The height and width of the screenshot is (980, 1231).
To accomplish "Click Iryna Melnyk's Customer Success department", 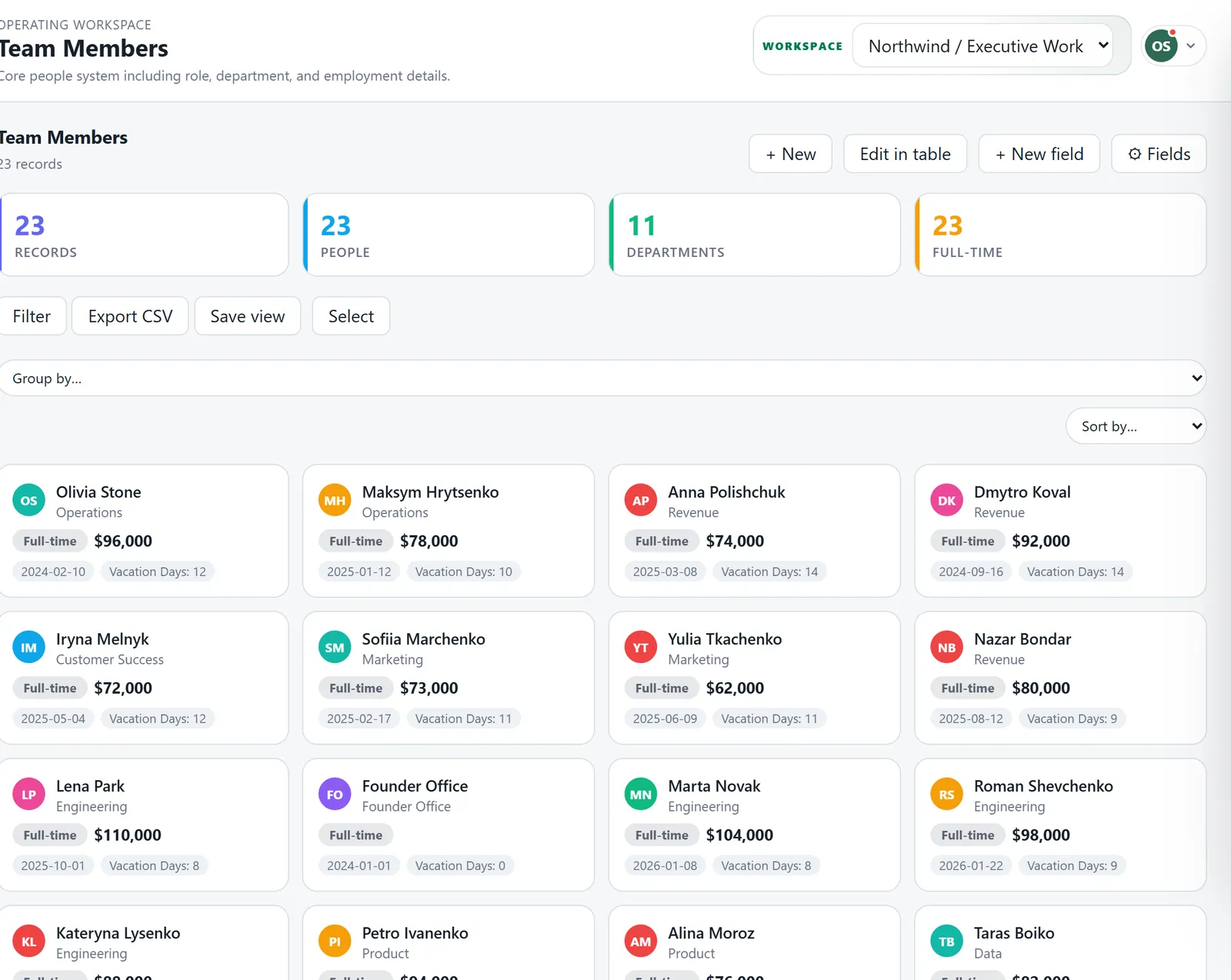I will (x=110, y=660).
